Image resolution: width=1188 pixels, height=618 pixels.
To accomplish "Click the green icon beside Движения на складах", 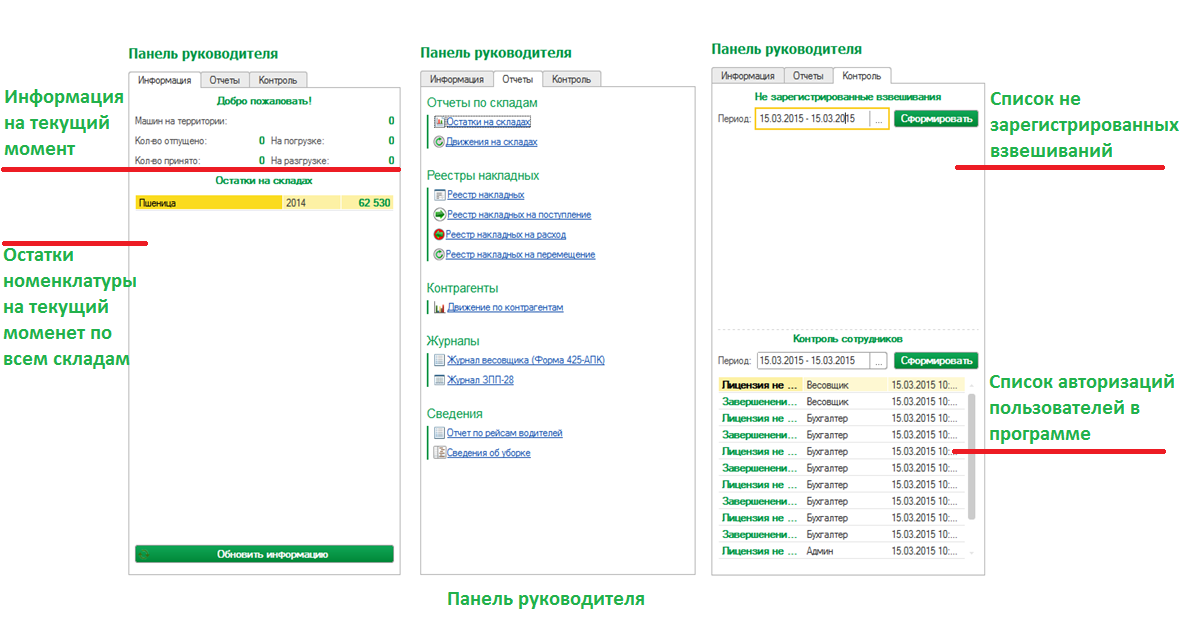I will [439, 142].
